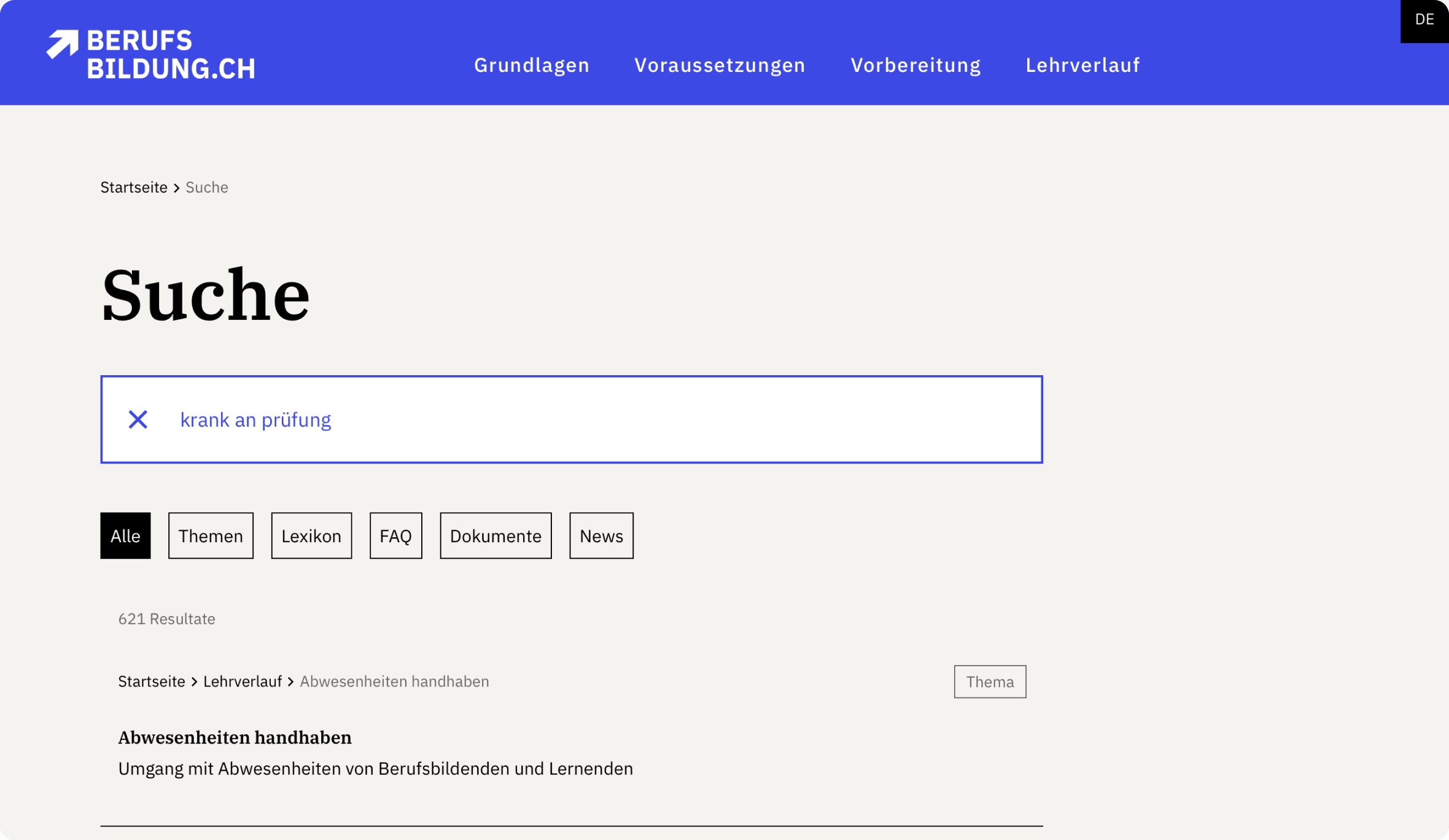Go to Startseite via the breadcrumb
The height and width of the screenshot is (840, 1449).
(133, 187)
